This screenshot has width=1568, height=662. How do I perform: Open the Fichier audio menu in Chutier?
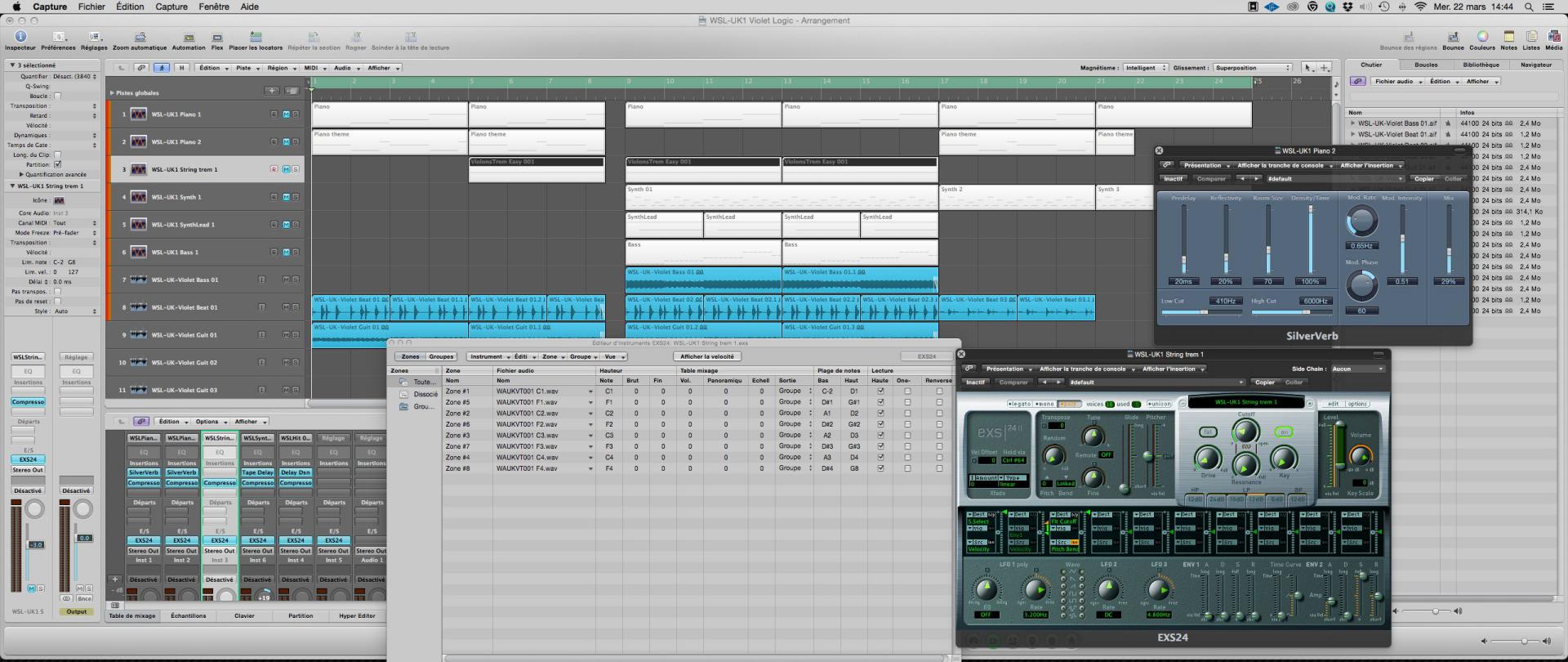pos(1397,81)
